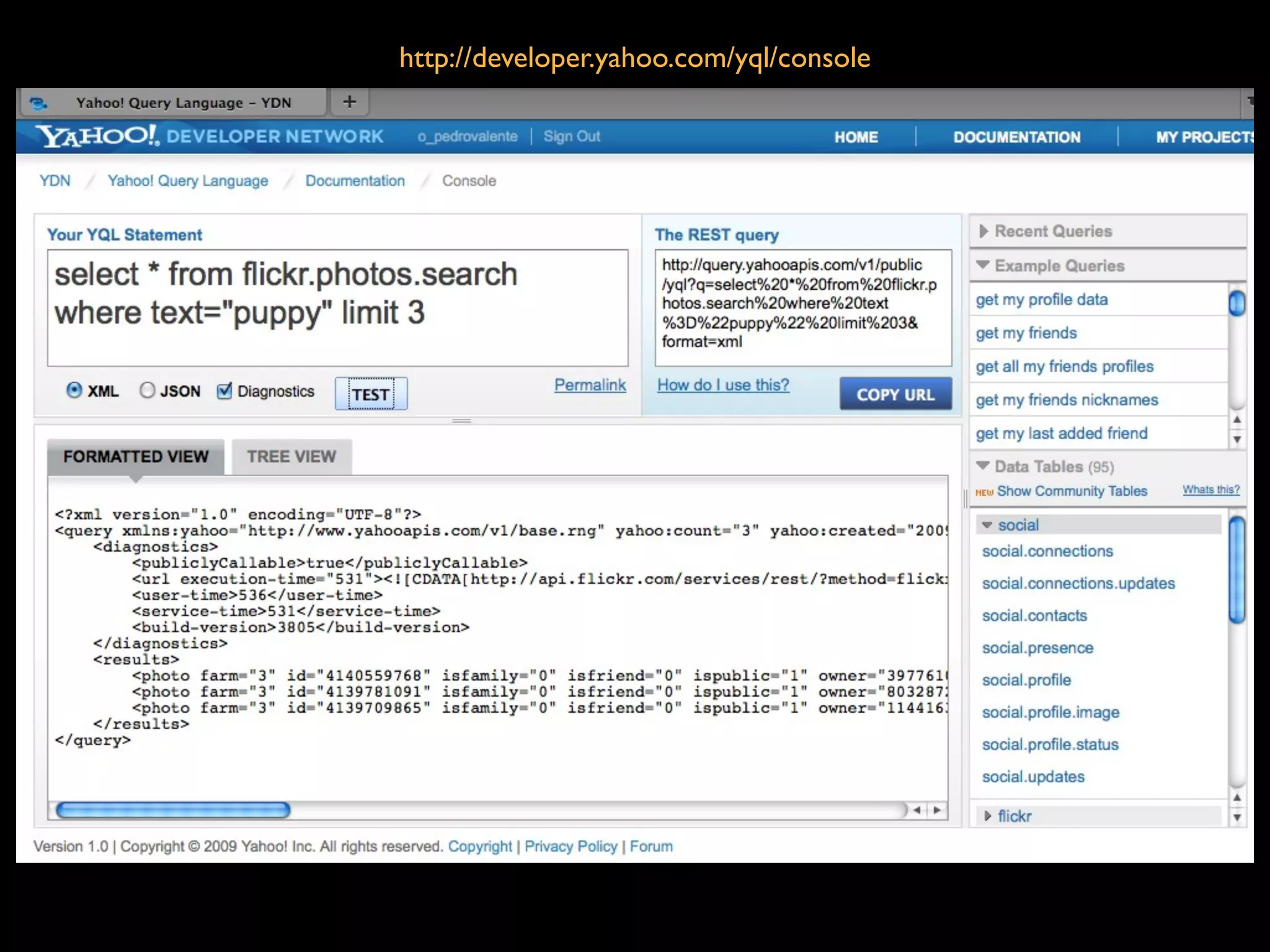This screenshot has width=1270, height=952.
Task: Click inside the YQL Statement text box
Action: (x=338, y=308)
